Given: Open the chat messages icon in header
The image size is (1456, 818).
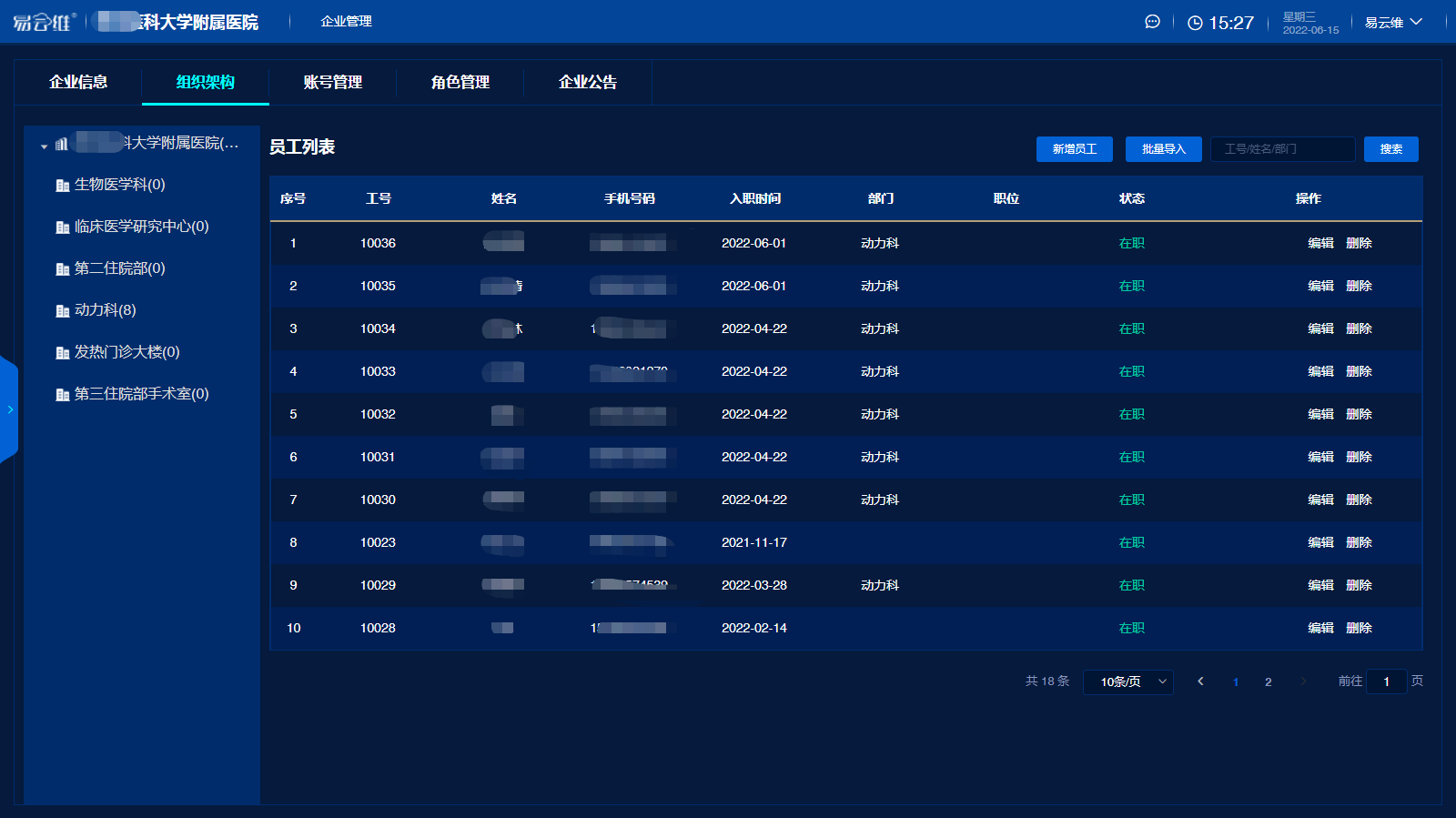Looking at the screenshot, I should tap(1152, 22).
